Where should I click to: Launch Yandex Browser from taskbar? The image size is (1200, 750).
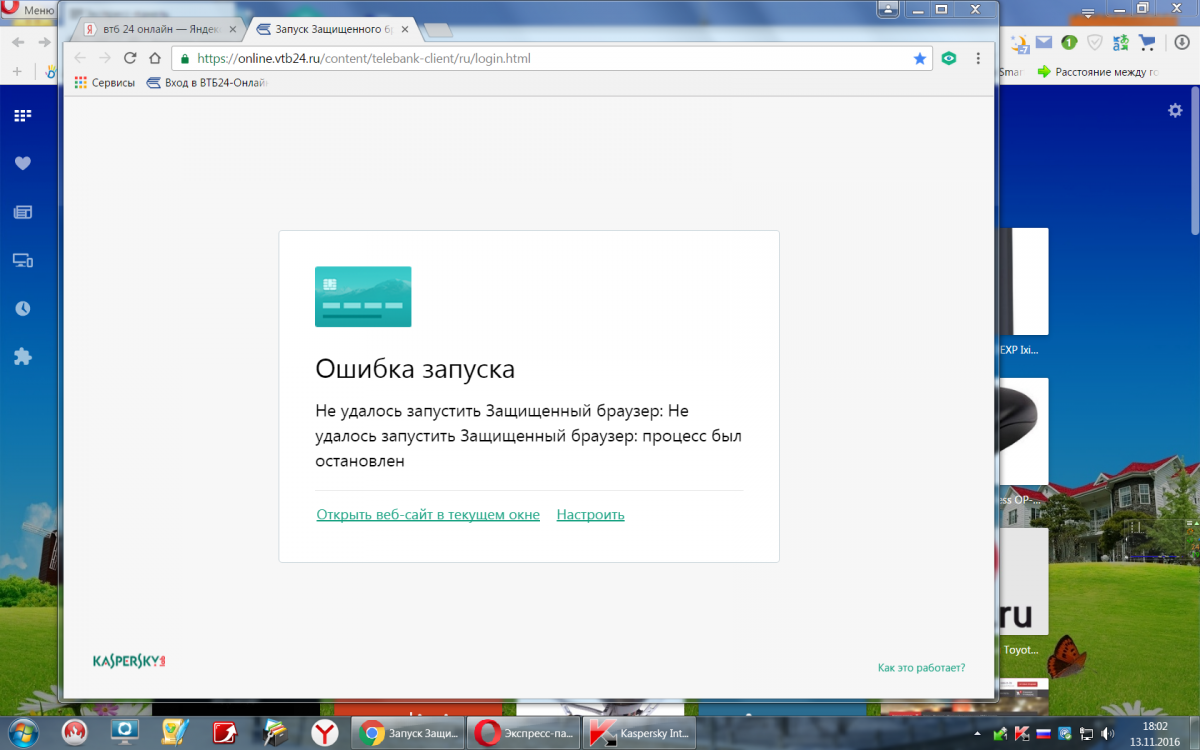point(324,733)
